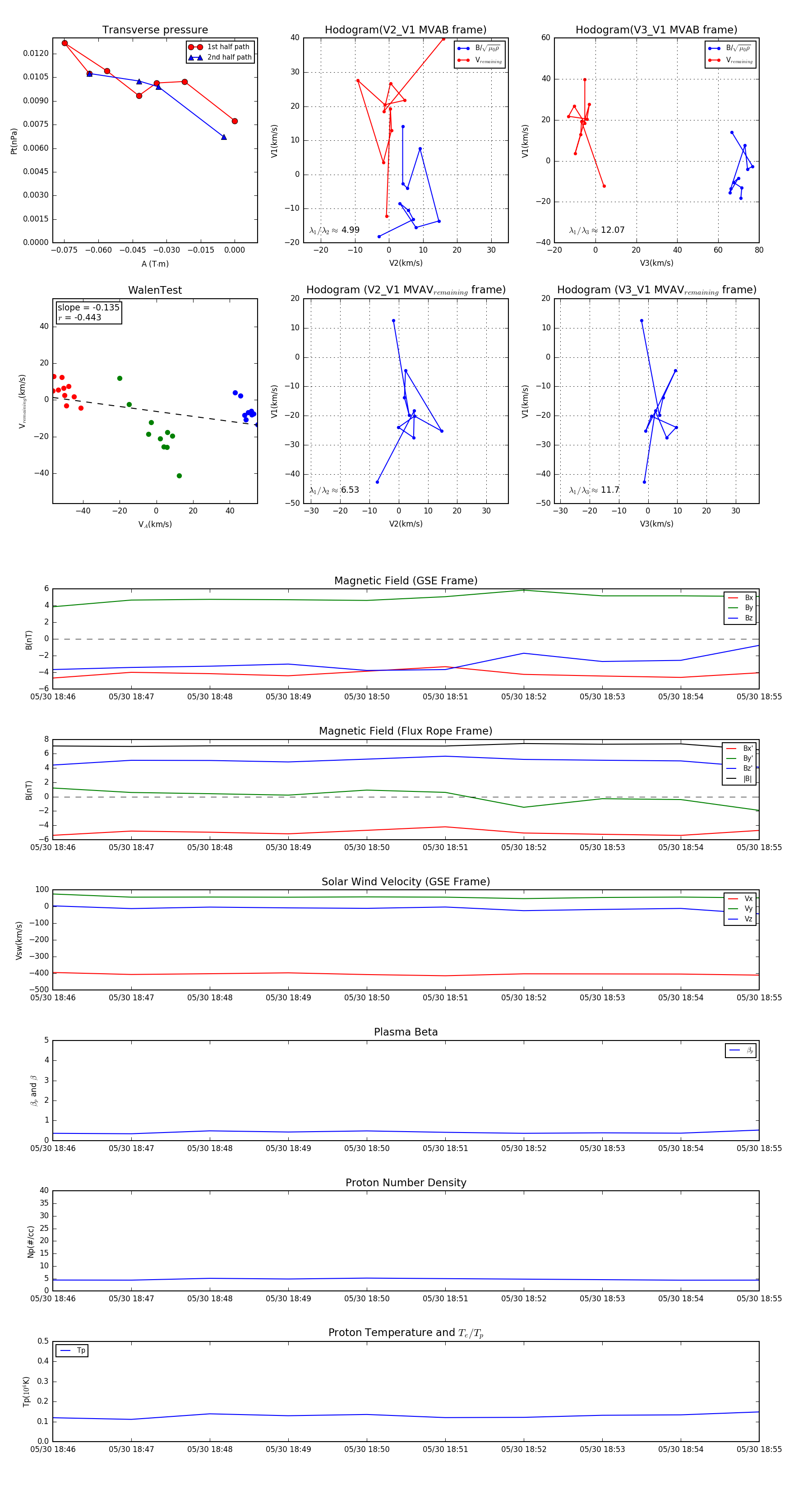Image resolution: width=812 pixels, height=1489 pixels.
Task: Select the βp legend entry in Plasma Beta
Action: [741, 1050]
